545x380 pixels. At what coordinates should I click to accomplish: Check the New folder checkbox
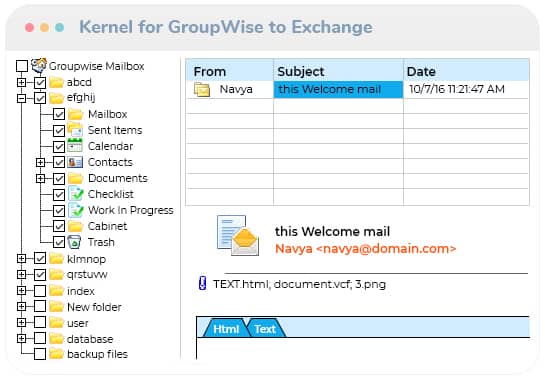[40, 306]
